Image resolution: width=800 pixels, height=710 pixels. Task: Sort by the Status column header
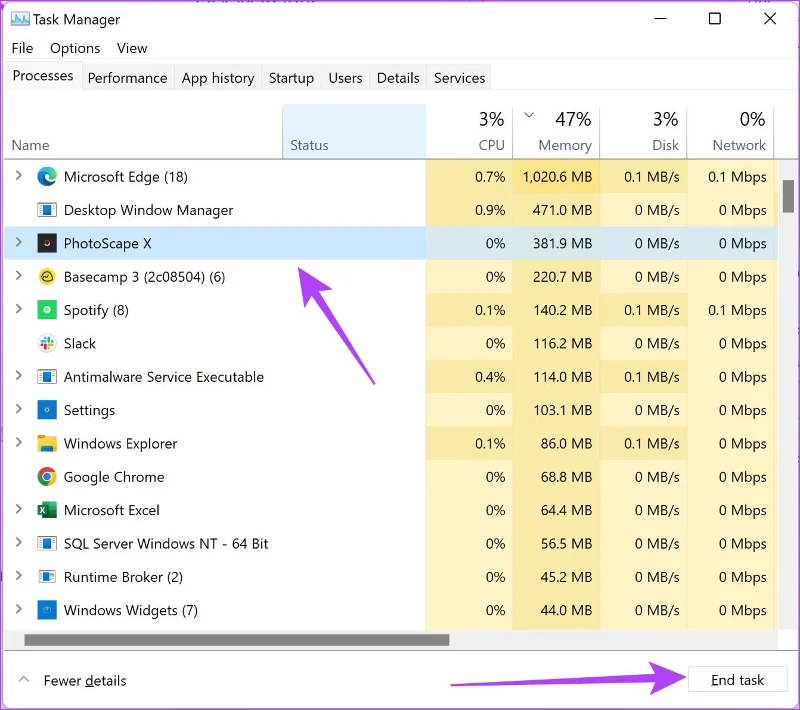click(354, 132)
